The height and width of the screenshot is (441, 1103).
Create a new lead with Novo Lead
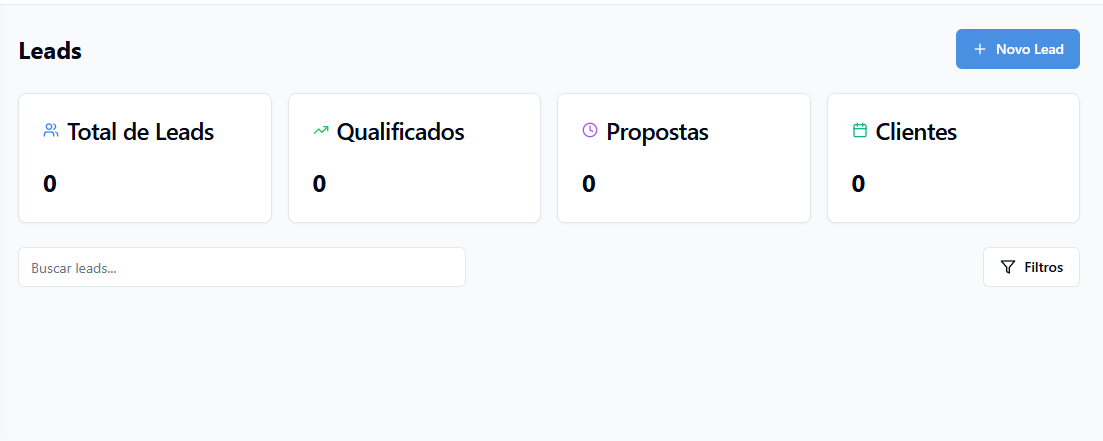(x=1017, y=49)
